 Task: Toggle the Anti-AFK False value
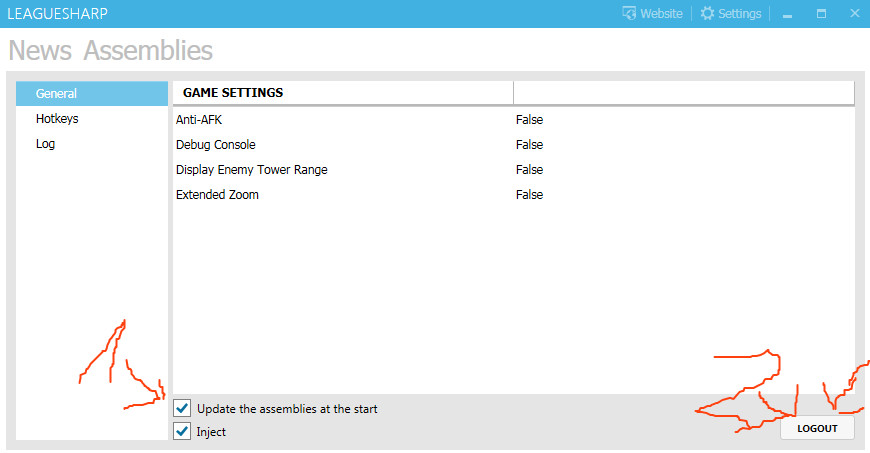[529, 119]
